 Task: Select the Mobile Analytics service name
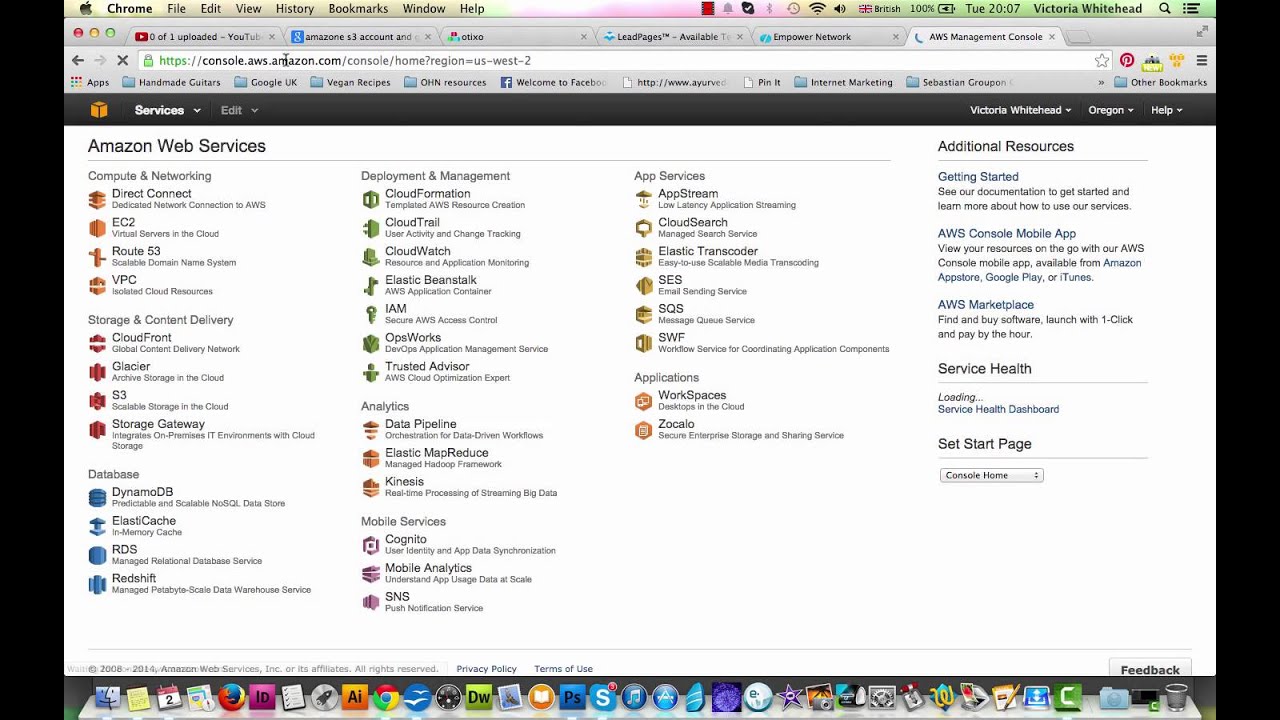(428, 568)
